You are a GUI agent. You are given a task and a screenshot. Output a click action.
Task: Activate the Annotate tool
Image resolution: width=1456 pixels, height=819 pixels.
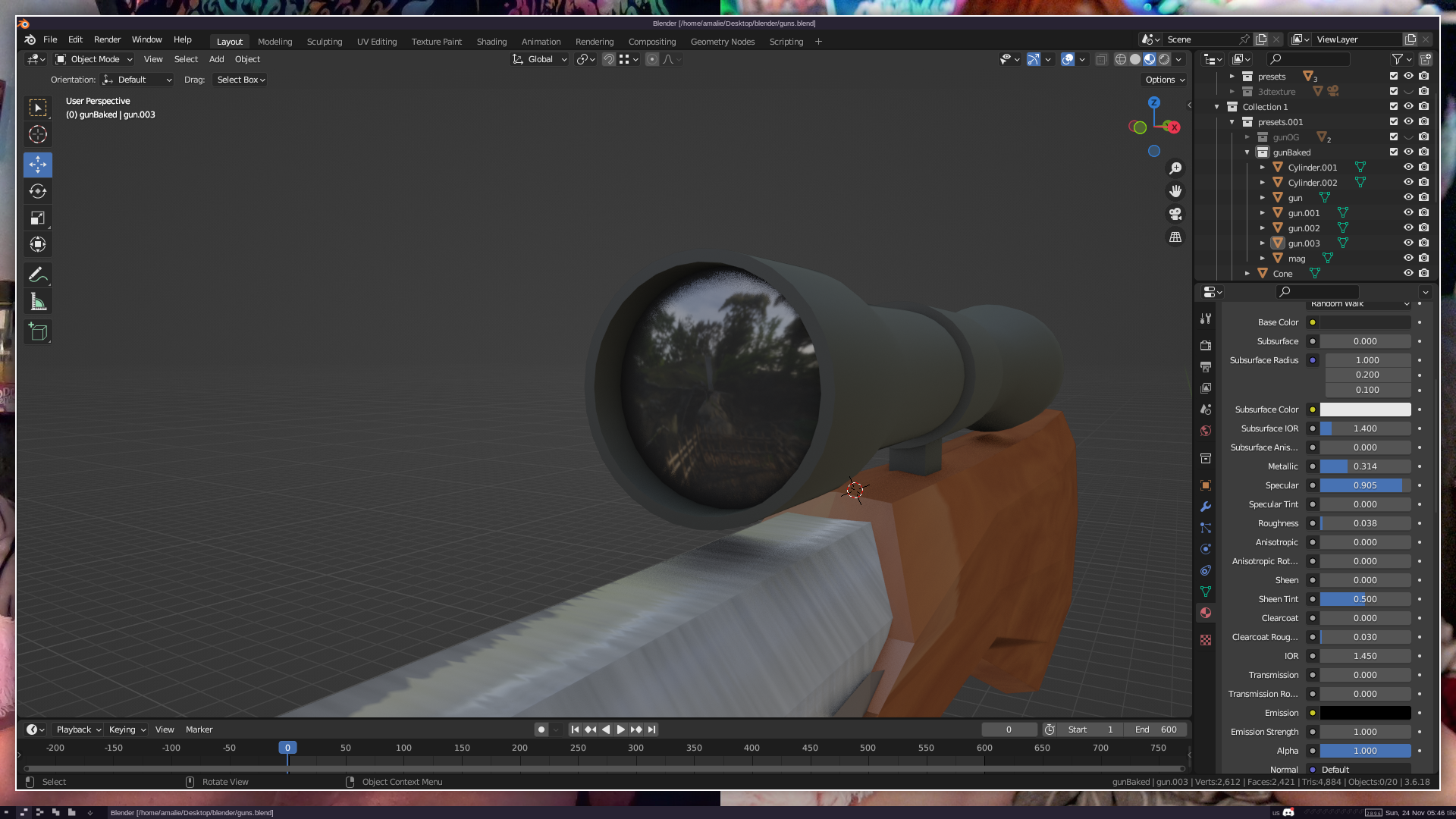click(x=38, y=275)
